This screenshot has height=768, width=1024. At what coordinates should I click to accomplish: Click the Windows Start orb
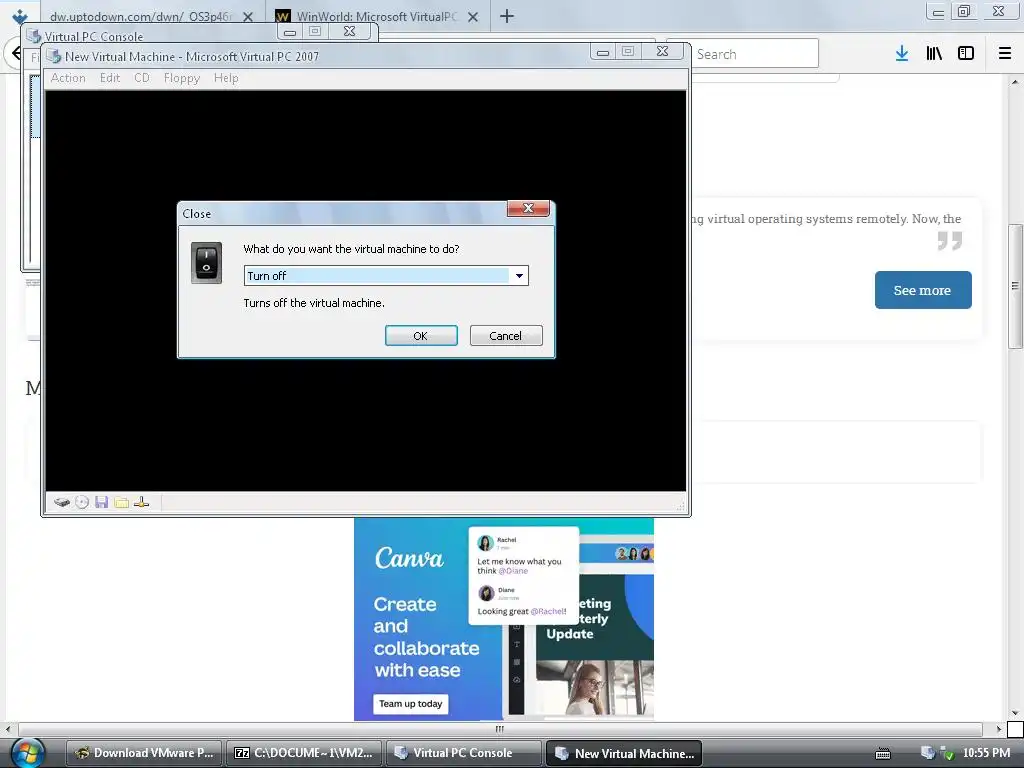pos(27,753)
